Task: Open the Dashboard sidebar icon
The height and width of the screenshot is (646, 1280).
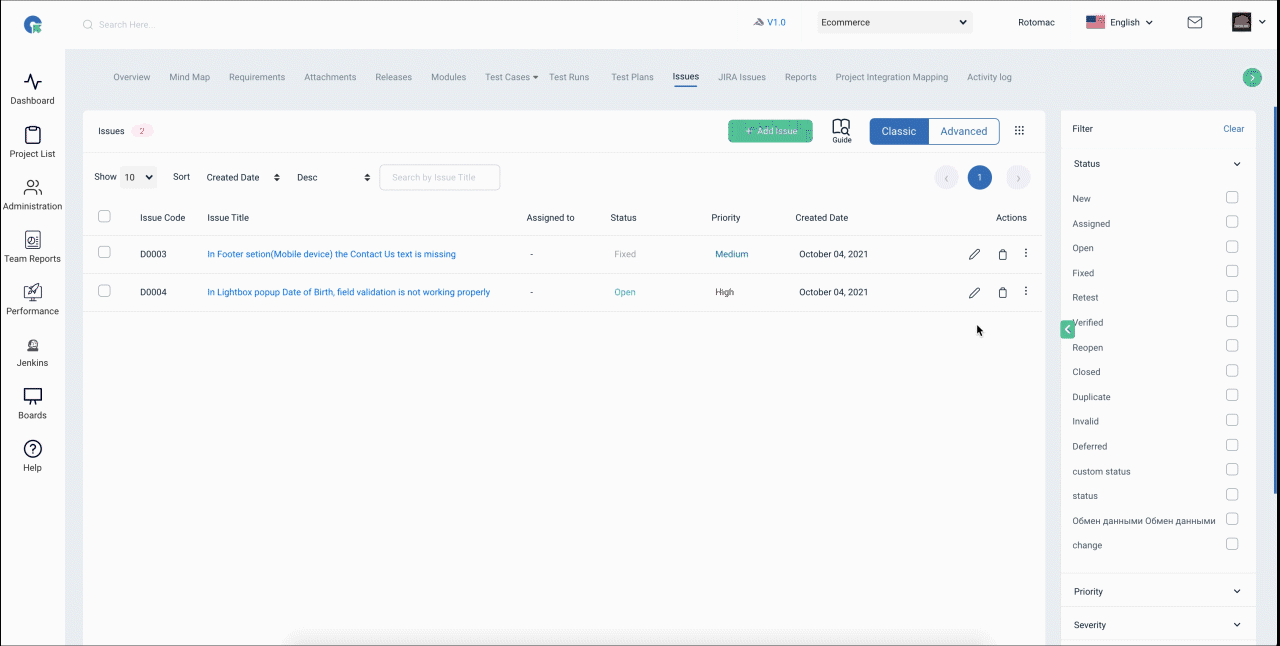Action: click(33, 82)
